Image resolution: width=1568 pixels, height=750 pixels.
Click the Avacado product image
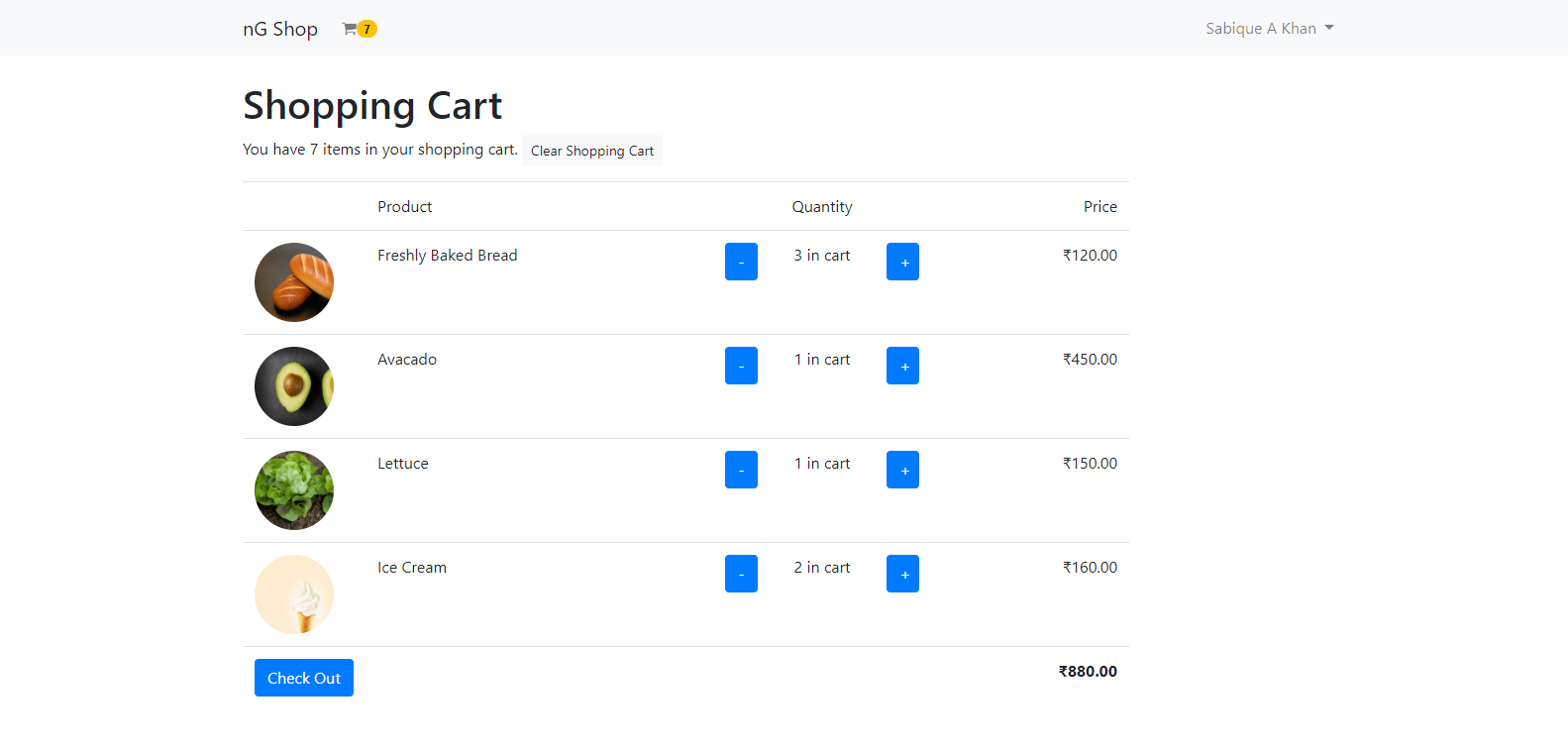coord(294,386)
